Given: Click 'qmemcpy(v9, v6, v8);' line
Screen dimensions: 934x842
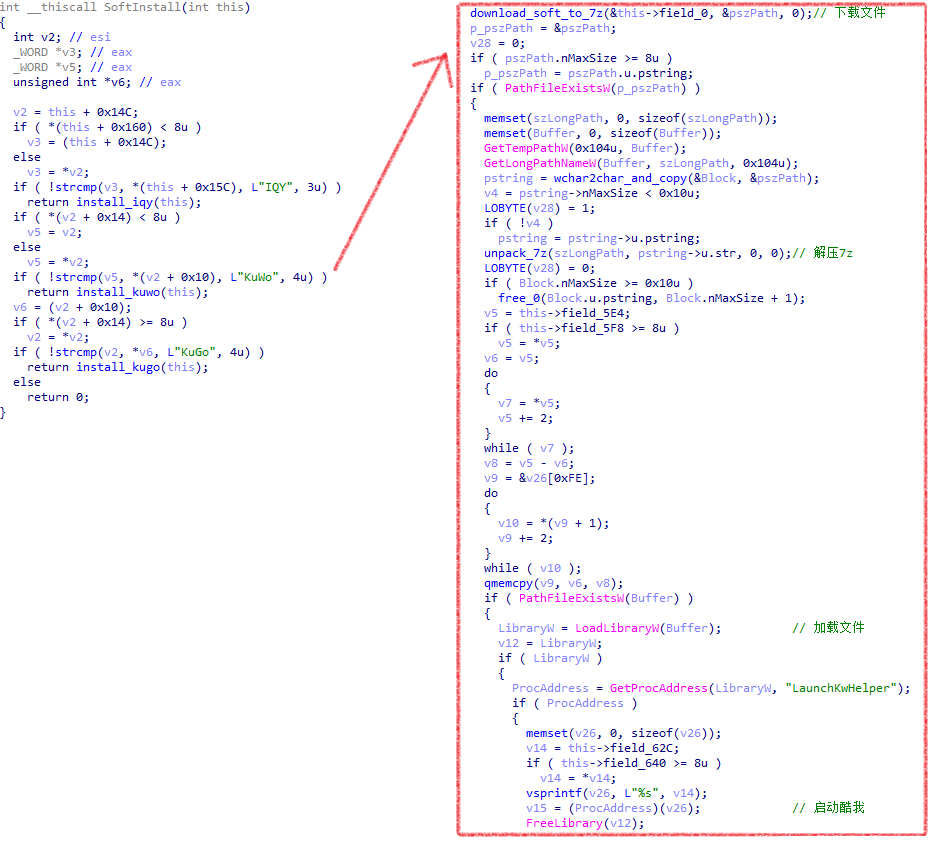Looking at the screenshot, I should coord(553,583).
